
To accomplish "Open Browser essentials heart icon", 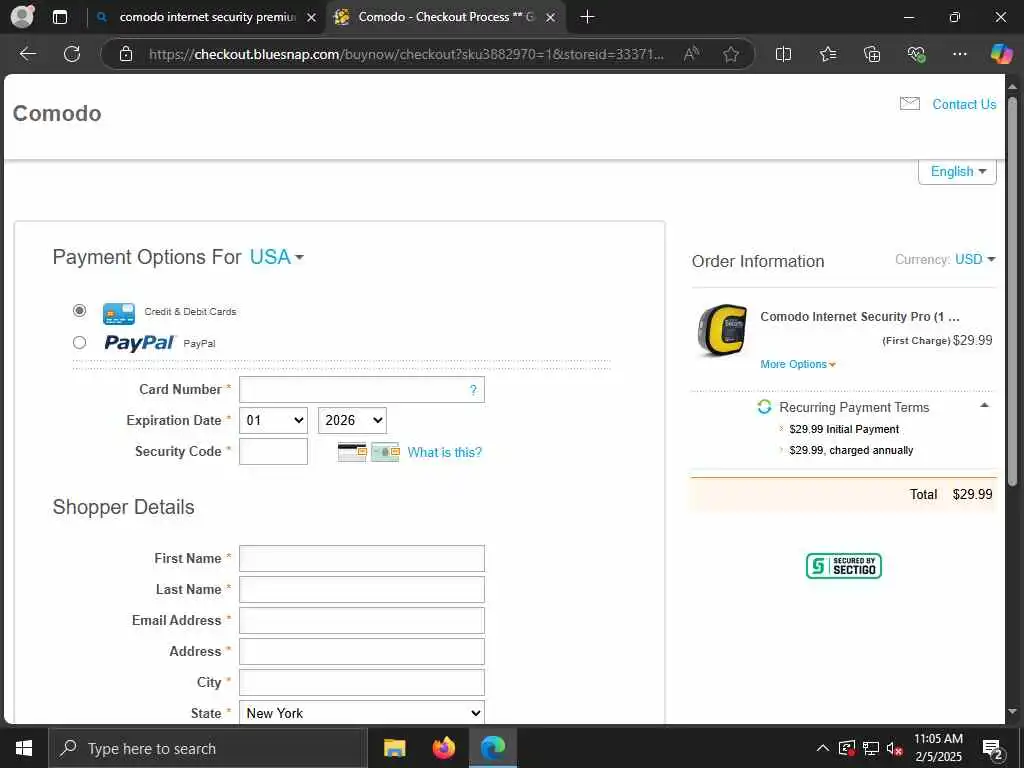I will coord(916,54).
